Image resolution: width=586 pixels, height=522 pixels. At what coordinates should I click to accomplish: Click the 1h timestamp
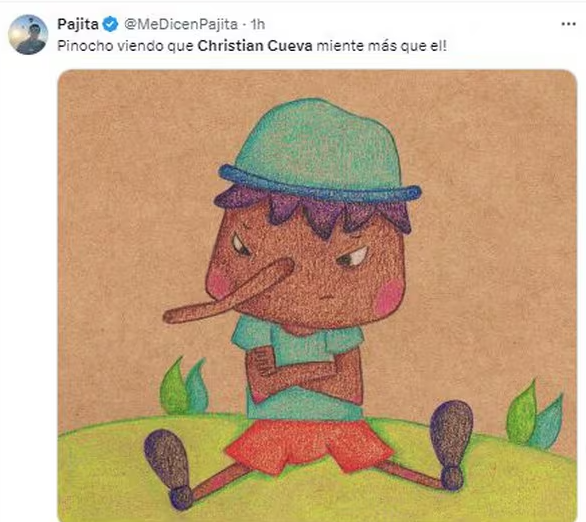point(258,25)
